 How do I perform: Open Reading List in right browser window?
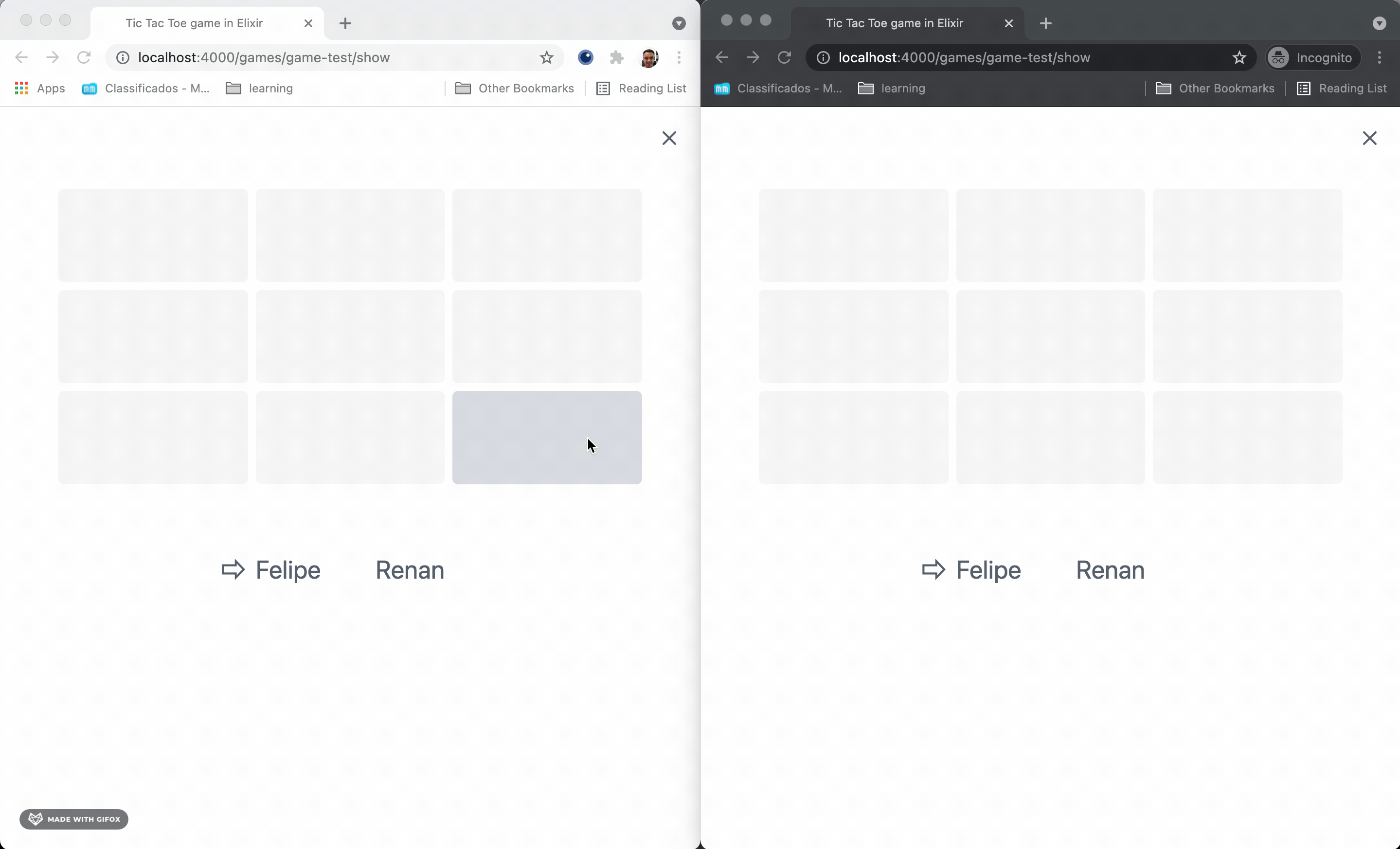[1342, 88]
